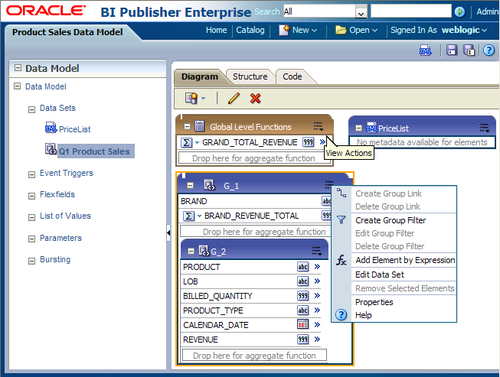Click the search go button icon
Screen dimensions: 500x377
pos(460,12)
